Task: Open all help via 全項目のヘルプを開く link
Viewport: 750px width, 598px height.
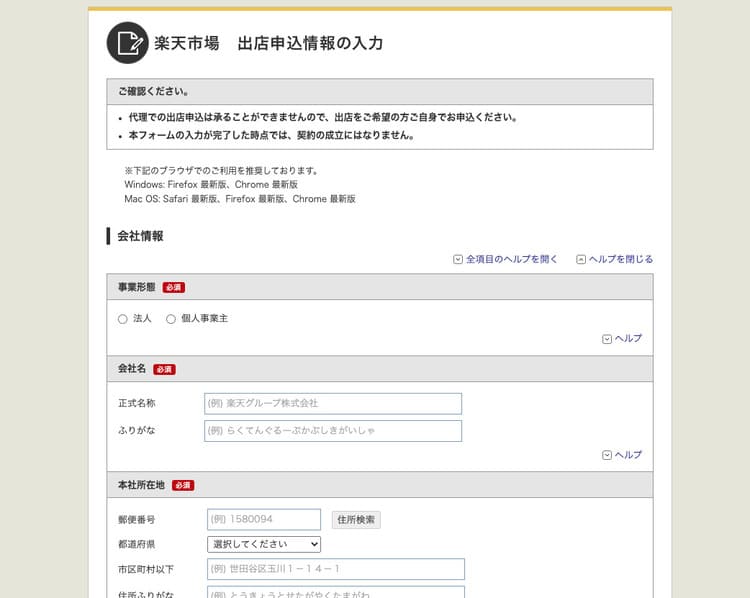Action: point(511,259)
